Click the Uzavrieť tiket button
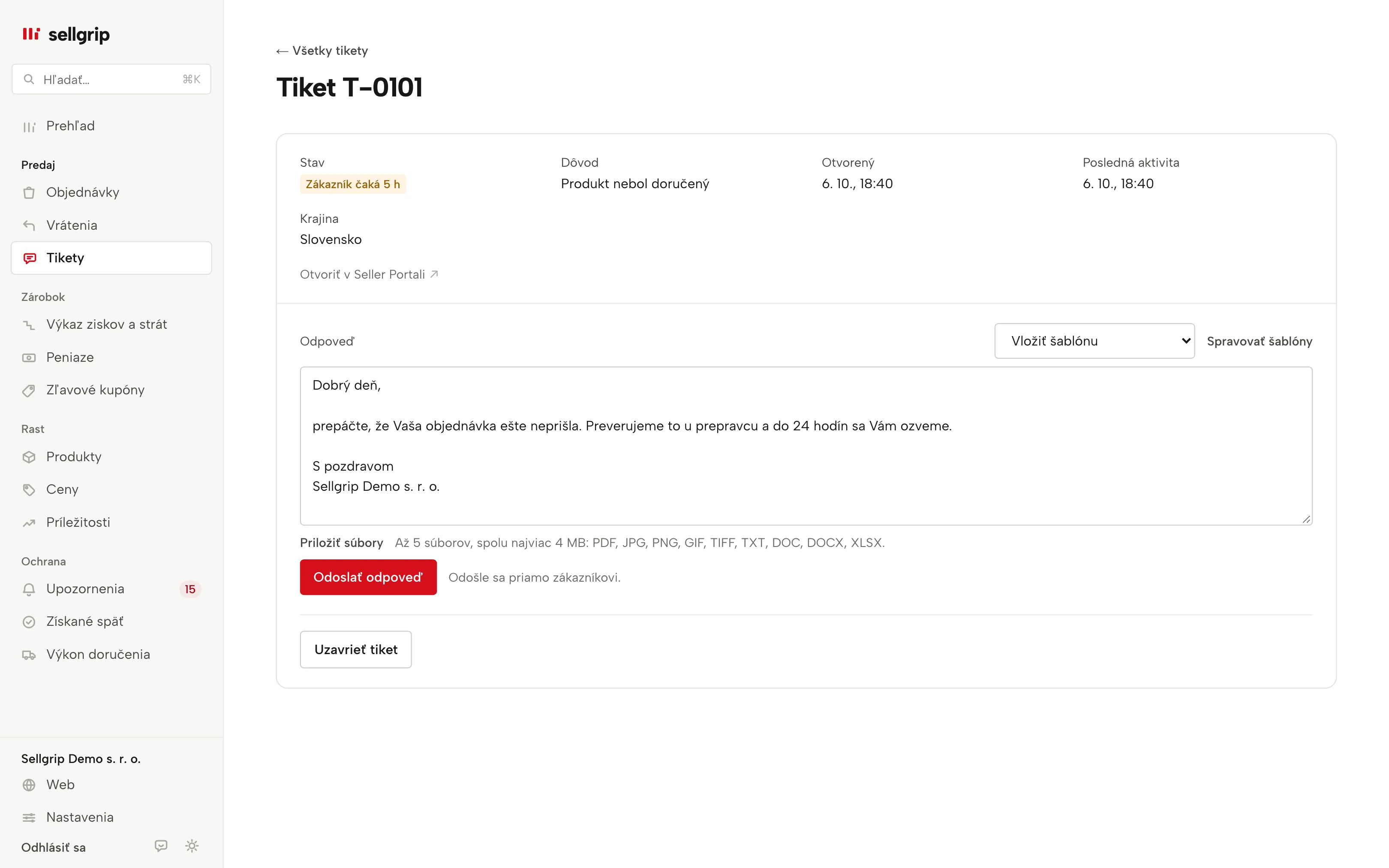Screen dimensions: 1389x868 [355, 650]
